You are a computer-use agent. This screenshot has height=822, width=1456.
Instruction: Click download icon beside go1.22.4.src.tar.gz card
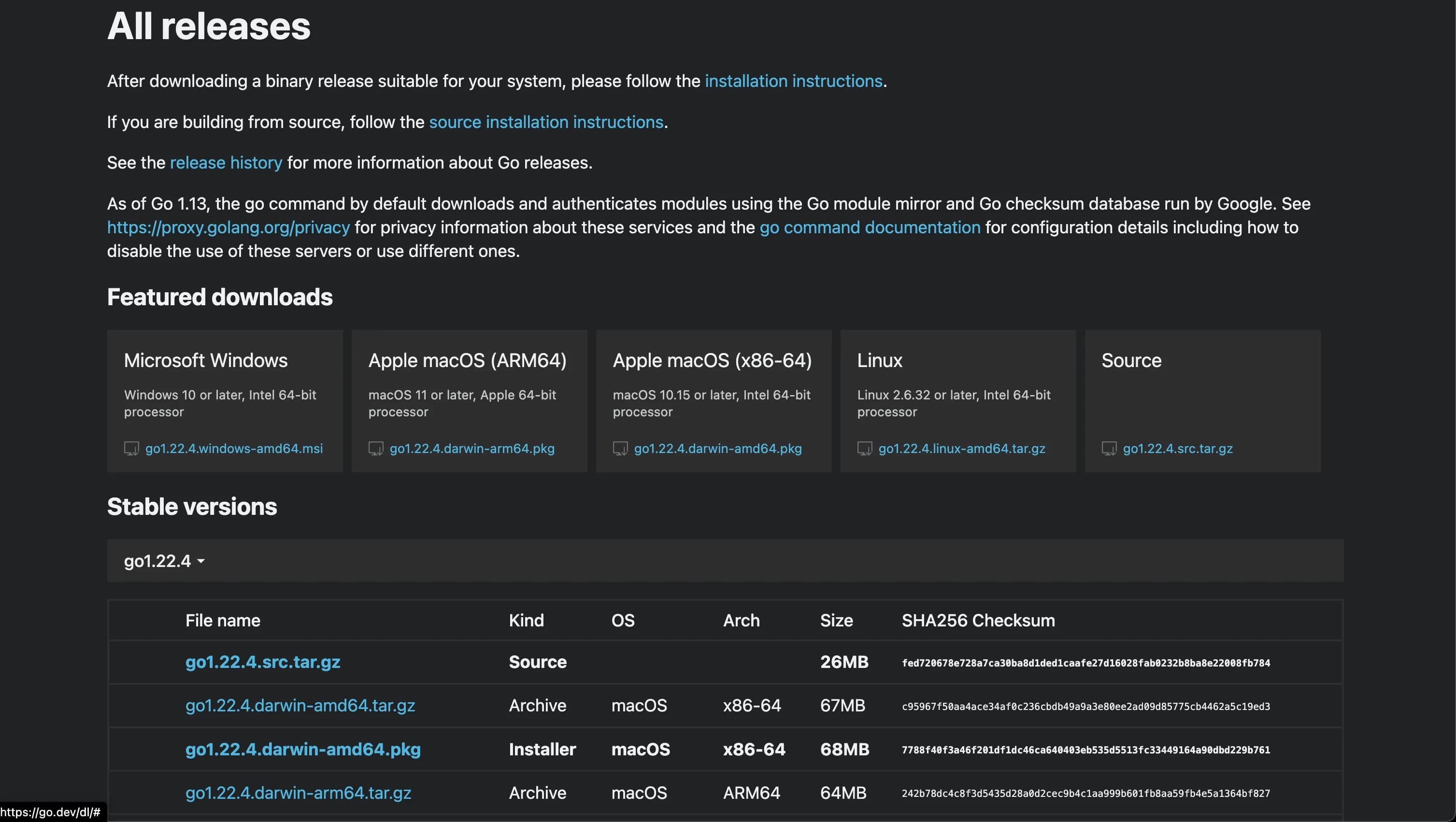pos(1109,449)
